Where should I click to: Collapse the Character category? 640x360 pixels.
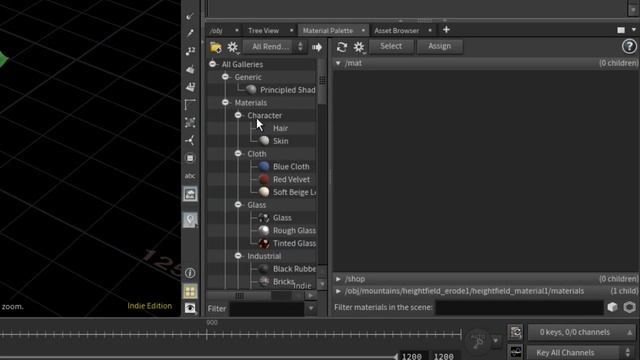(x=238, y=115)
